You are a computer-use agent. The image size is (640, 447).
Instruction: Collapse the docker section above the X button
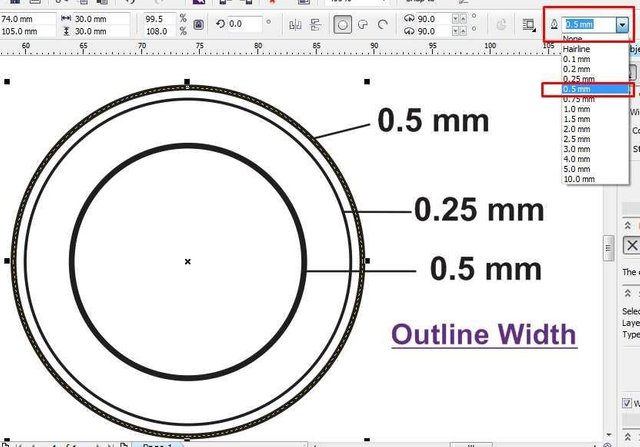(x=628, y=225)
